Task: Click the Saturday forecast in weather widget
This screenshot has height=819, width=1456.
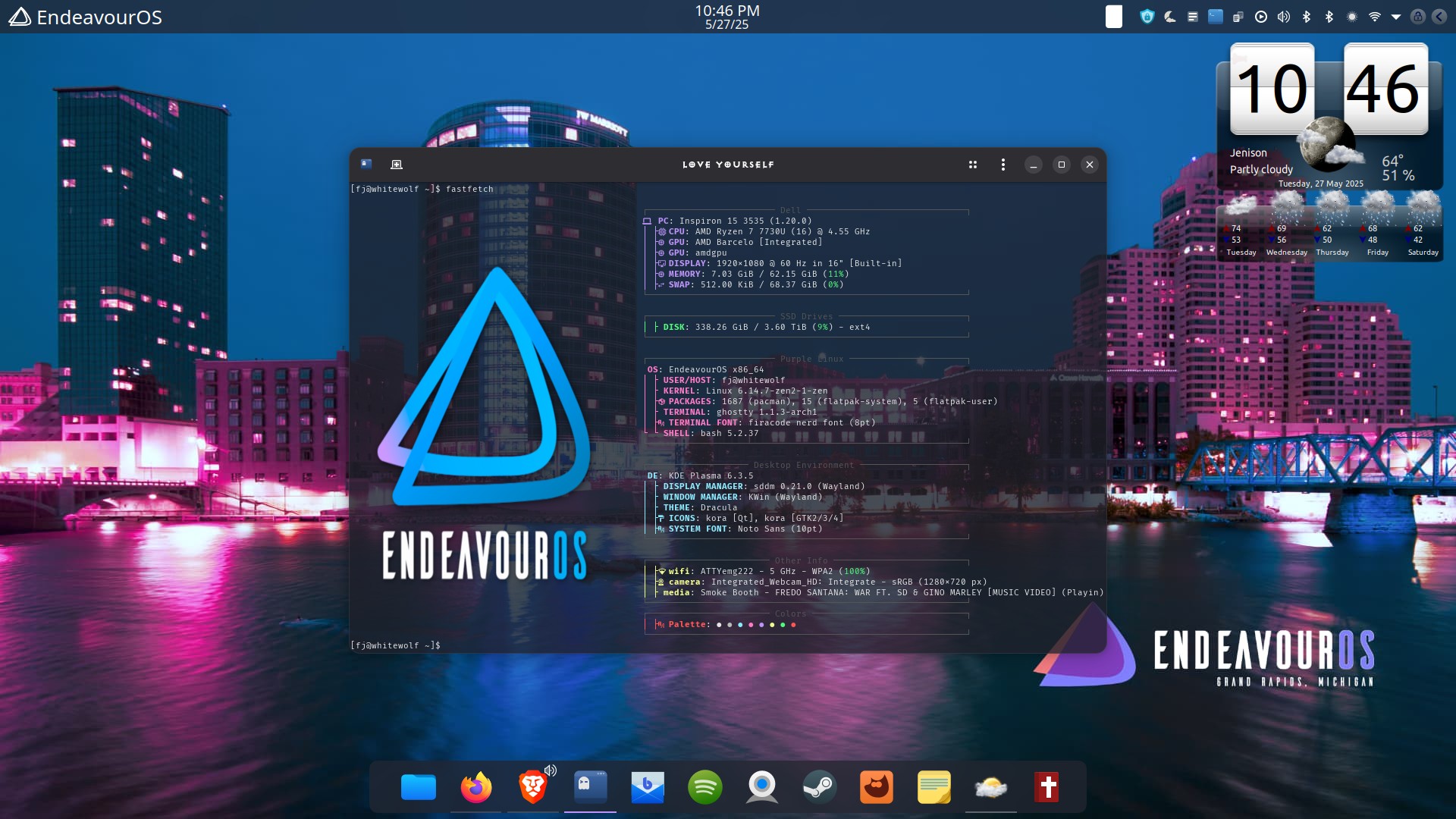Action: tap(1423, 225)
